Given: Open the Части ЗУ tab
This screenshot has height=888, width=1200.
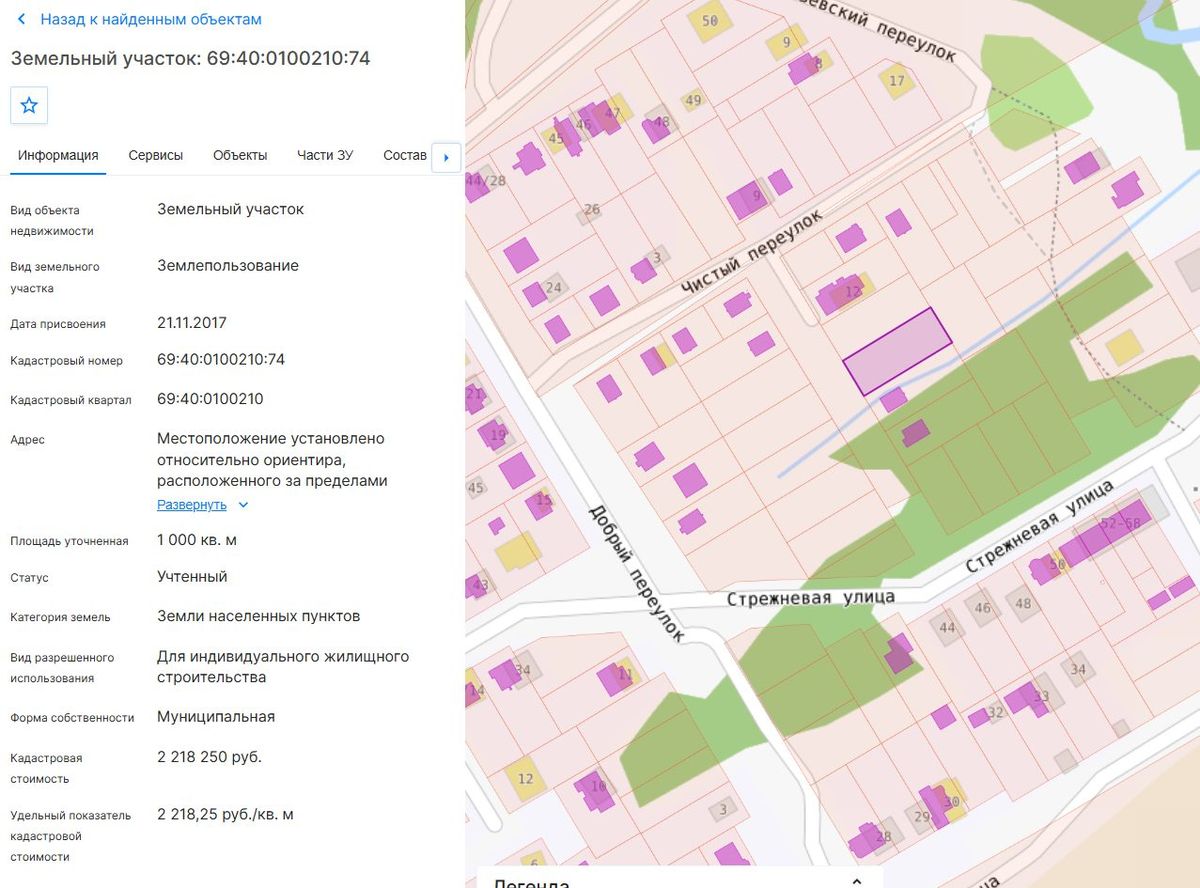Looking at the screenshot, I should (325, 155).
